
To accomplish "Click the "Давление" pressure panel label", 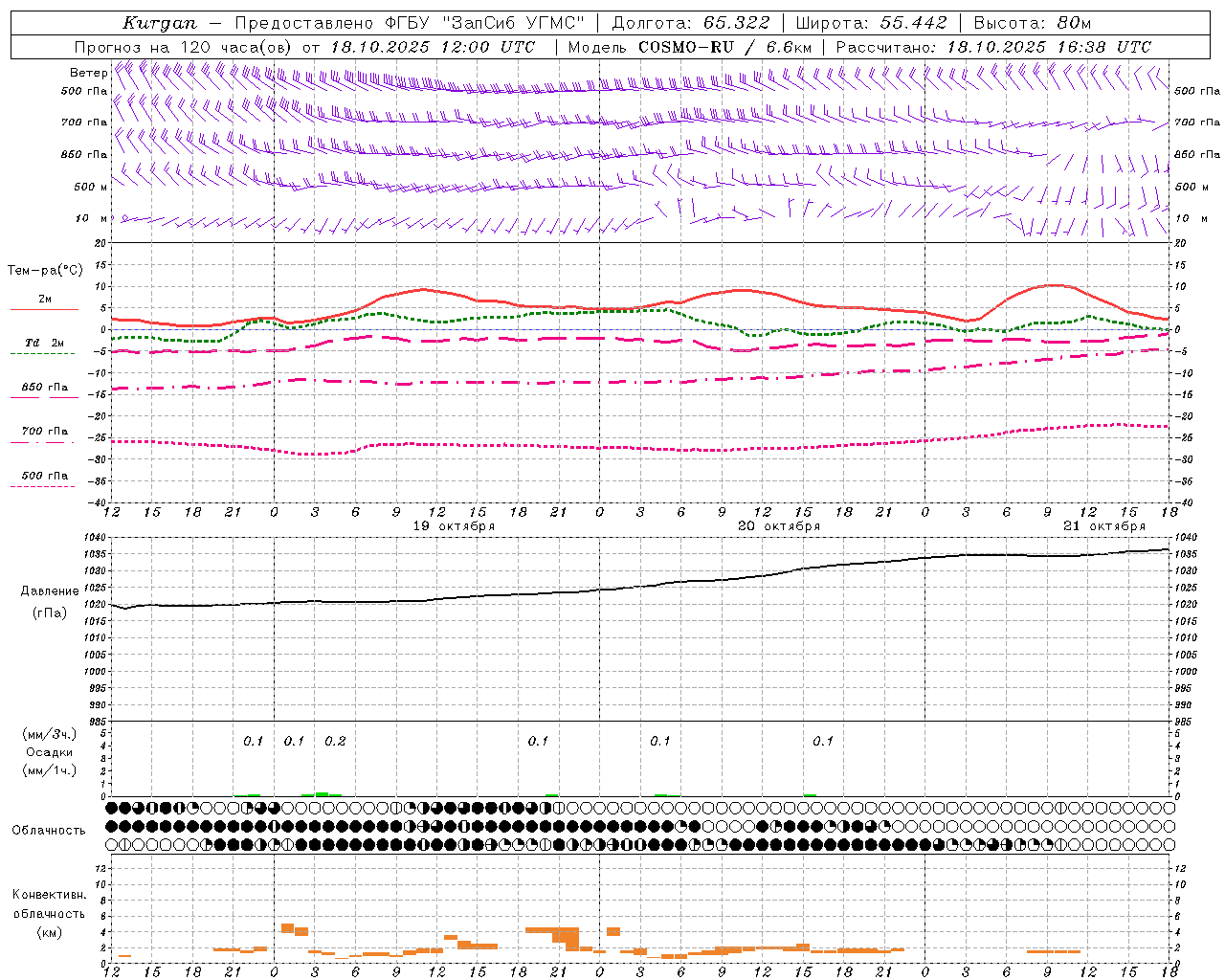I will [x=49, y=591].
